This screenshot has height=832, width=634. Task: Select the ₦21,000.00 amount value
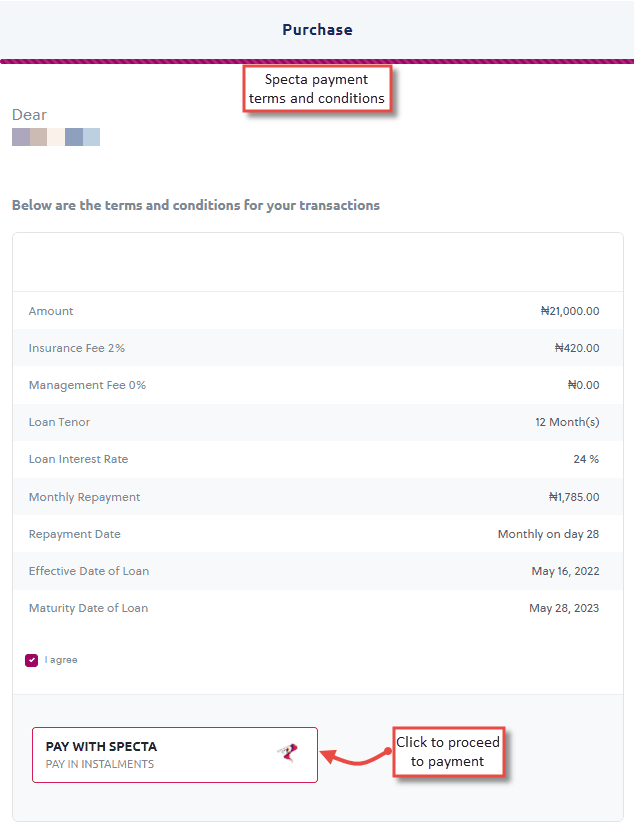point(570,311)
